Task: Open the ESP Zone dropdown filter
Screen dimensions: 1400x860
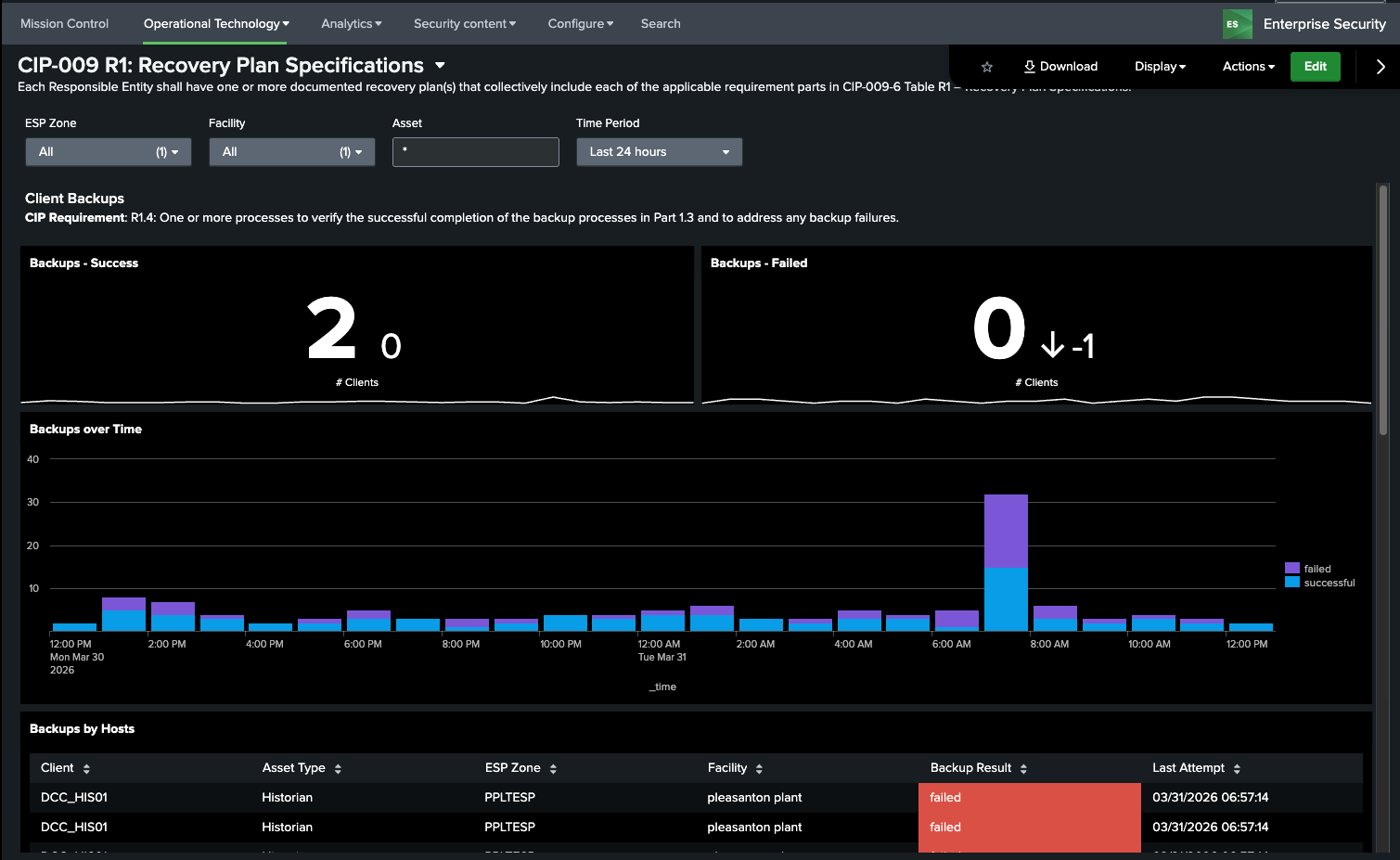Action: click(108, 152)
